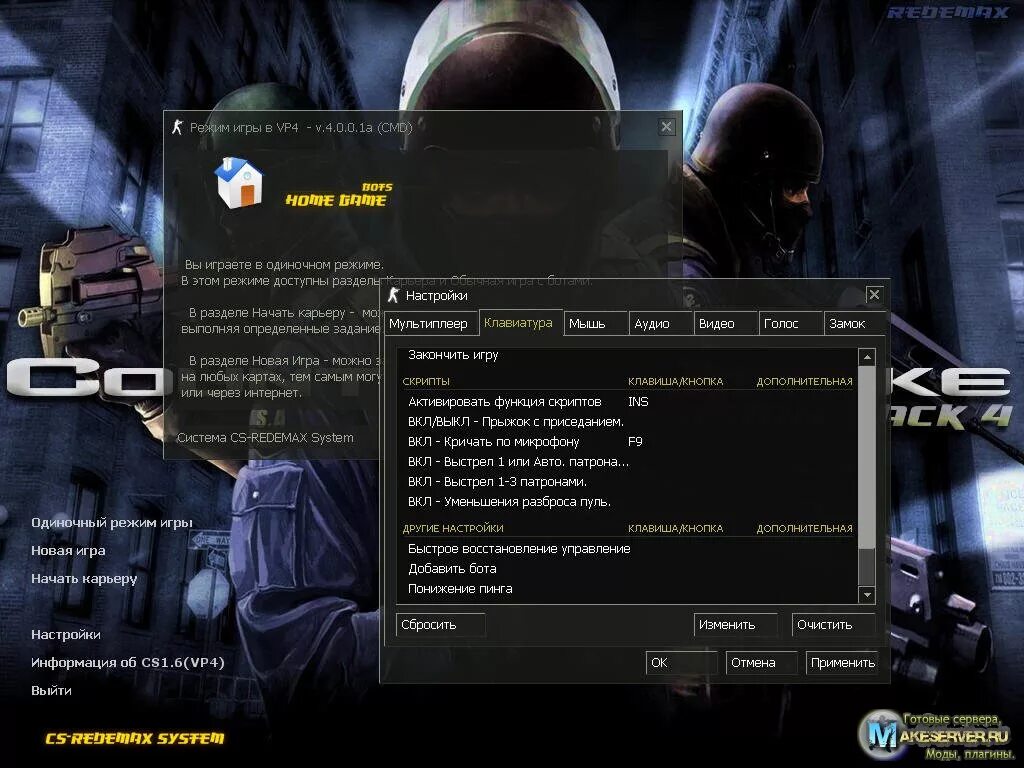Select ВКЛ - Выстрел 1 или Авто. патрона row

tap(628, 462)
